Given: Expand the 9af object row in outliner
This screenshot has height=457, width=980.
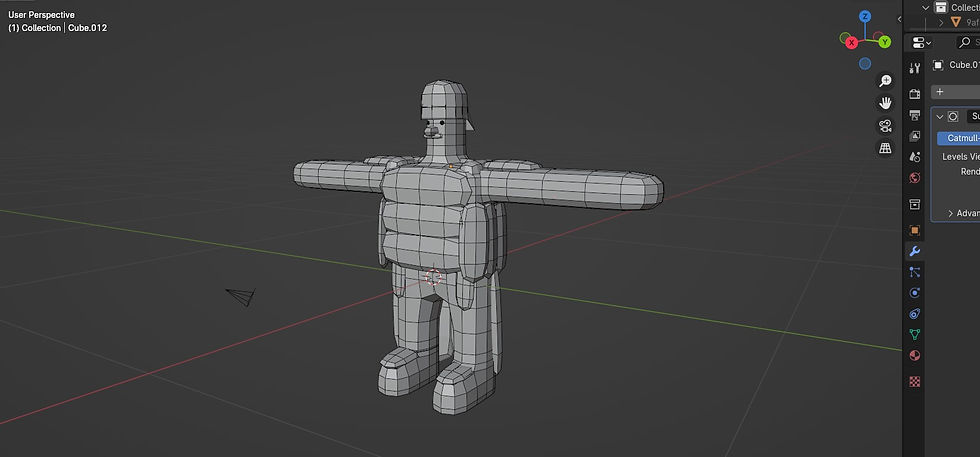Looking at the screenshot, I should pos(941,22).
